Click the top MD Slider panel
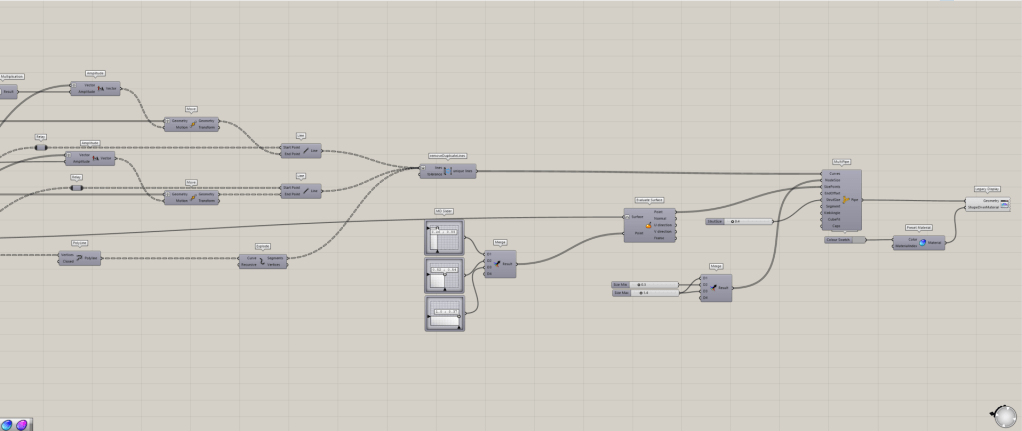Image resolution: width=1022 pixels, height=431 pixels. click(x=443, y=237)
